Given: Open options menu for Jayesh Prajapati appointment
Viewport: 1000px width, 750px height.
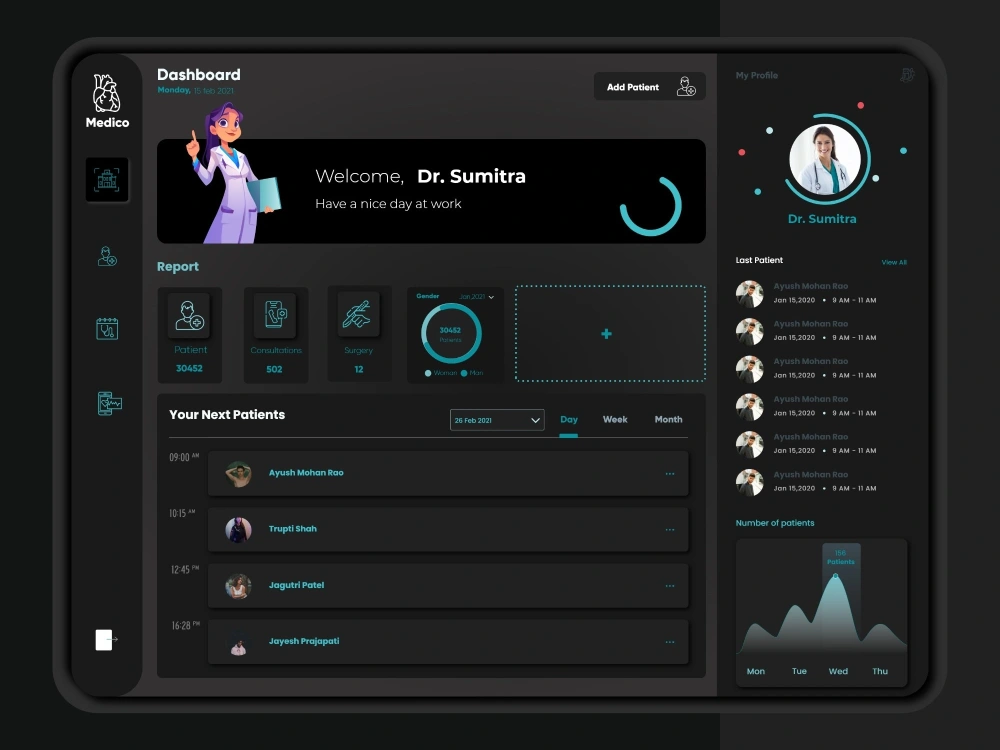Looking at the screenshot, I should tap(670, 642).
